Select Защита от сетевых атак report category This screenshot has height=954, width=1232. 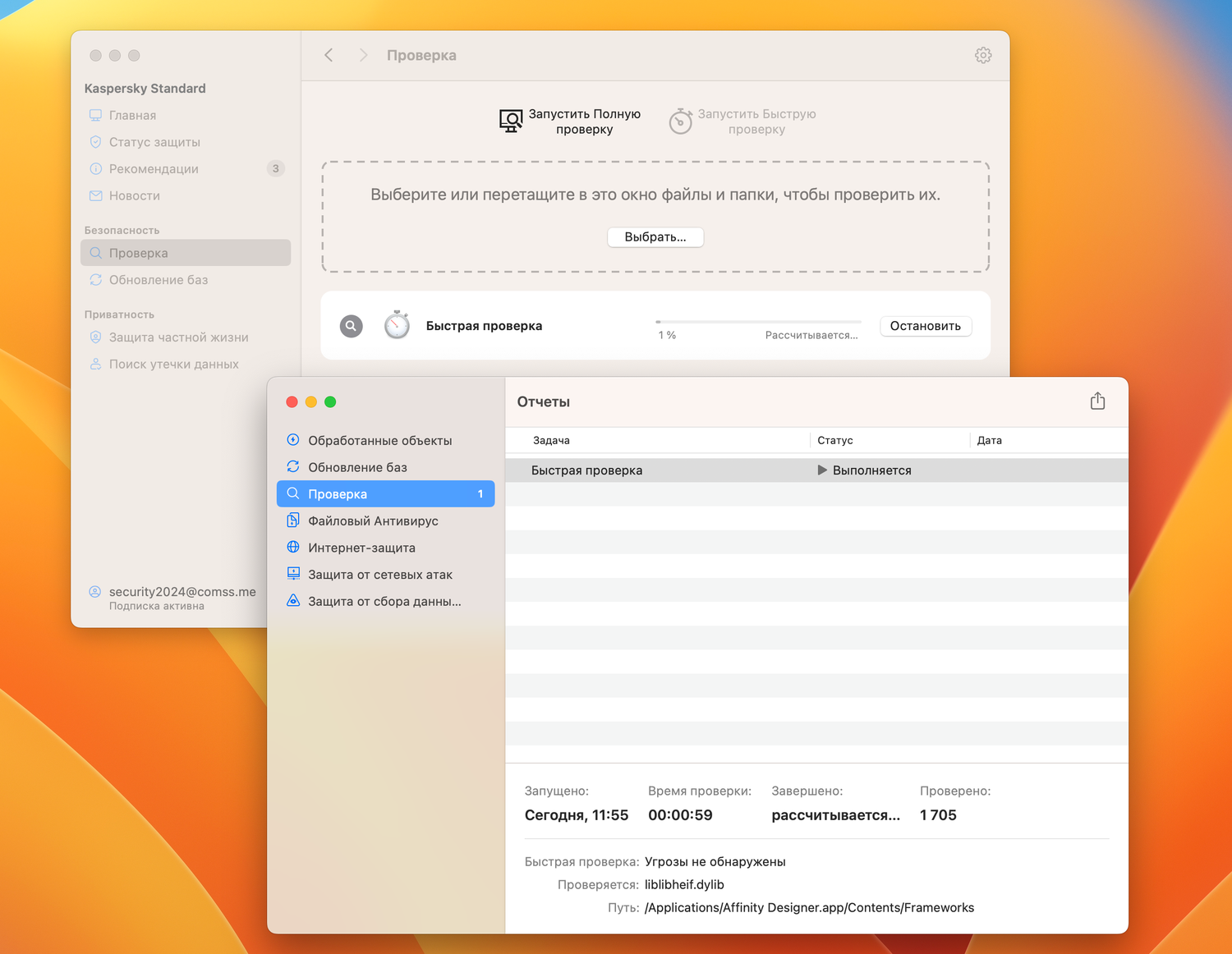[x=386, y=574]
